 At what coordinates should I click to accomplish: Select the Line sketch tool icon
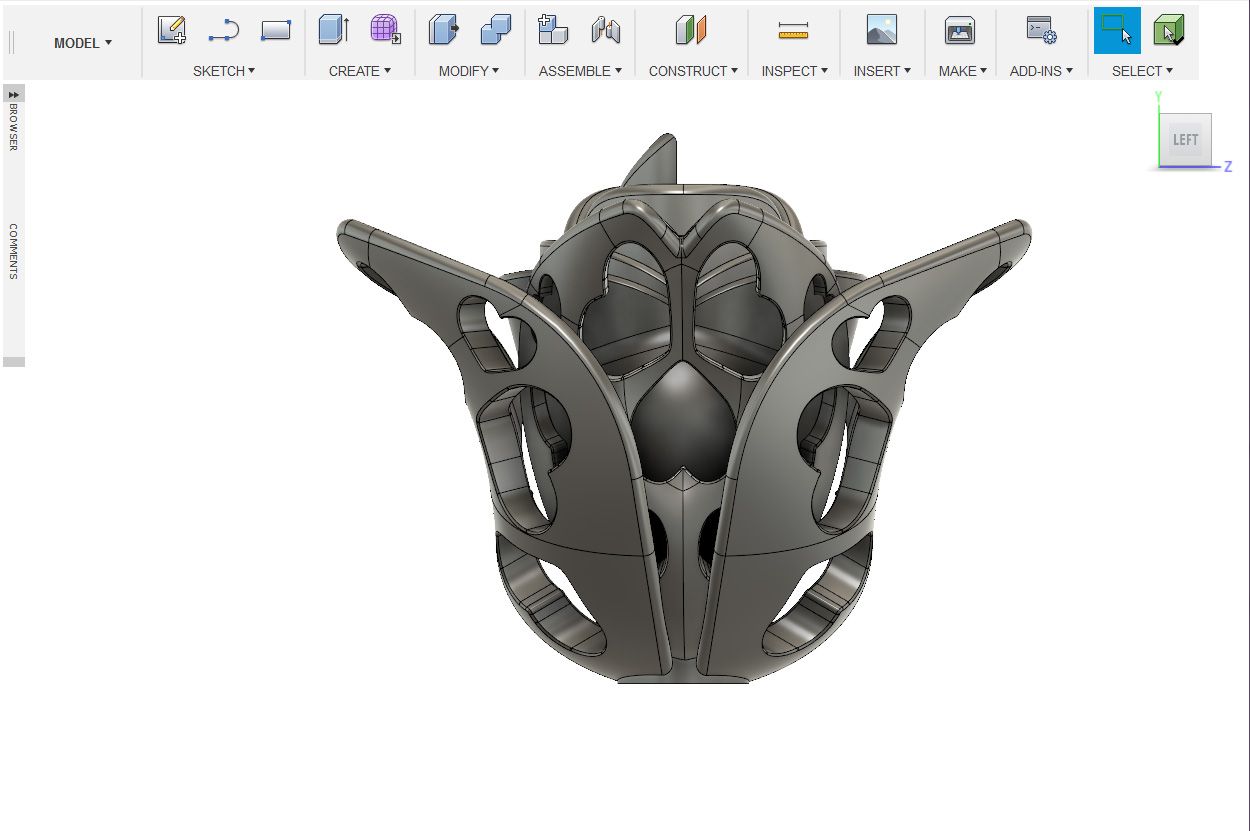(223, 31)
